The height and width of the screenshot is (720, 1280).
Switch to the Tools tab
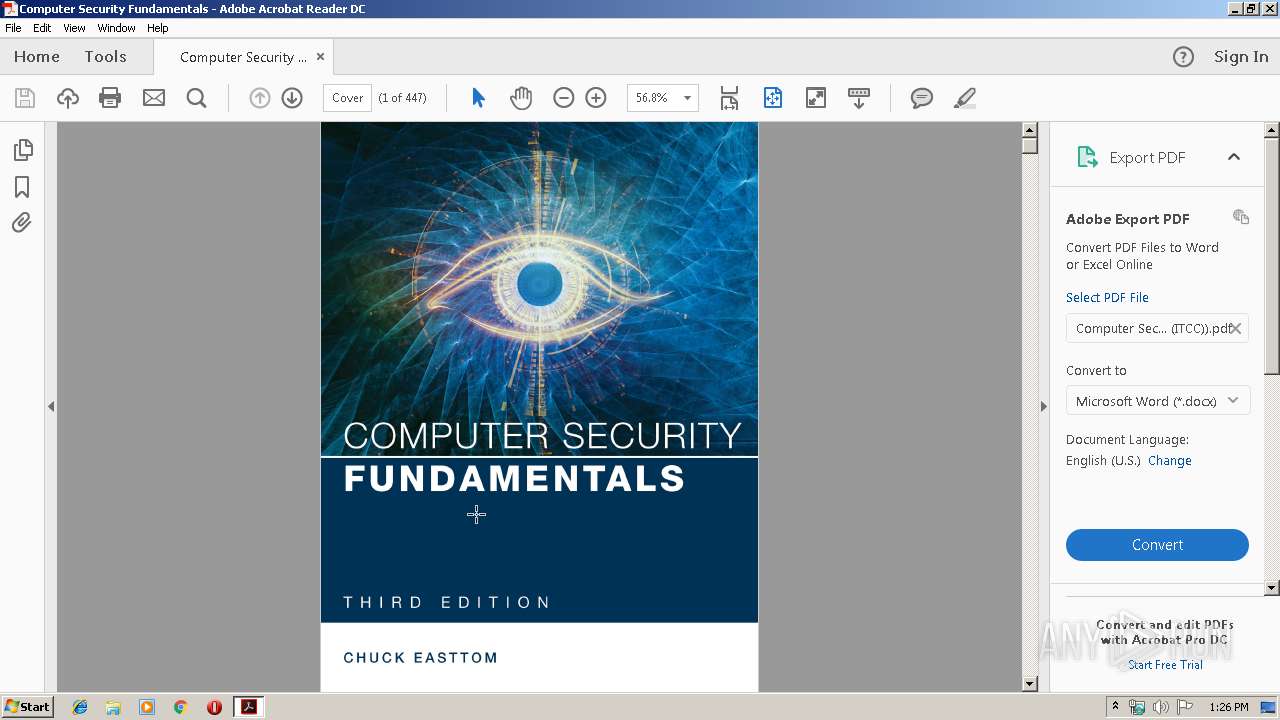coord(105,57)
